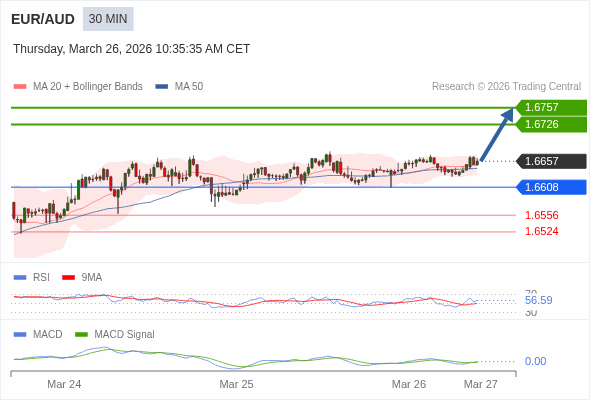Click the Mar 26 axis date label
The width and height of the screenshot is (590, 400).
point(409,384)
